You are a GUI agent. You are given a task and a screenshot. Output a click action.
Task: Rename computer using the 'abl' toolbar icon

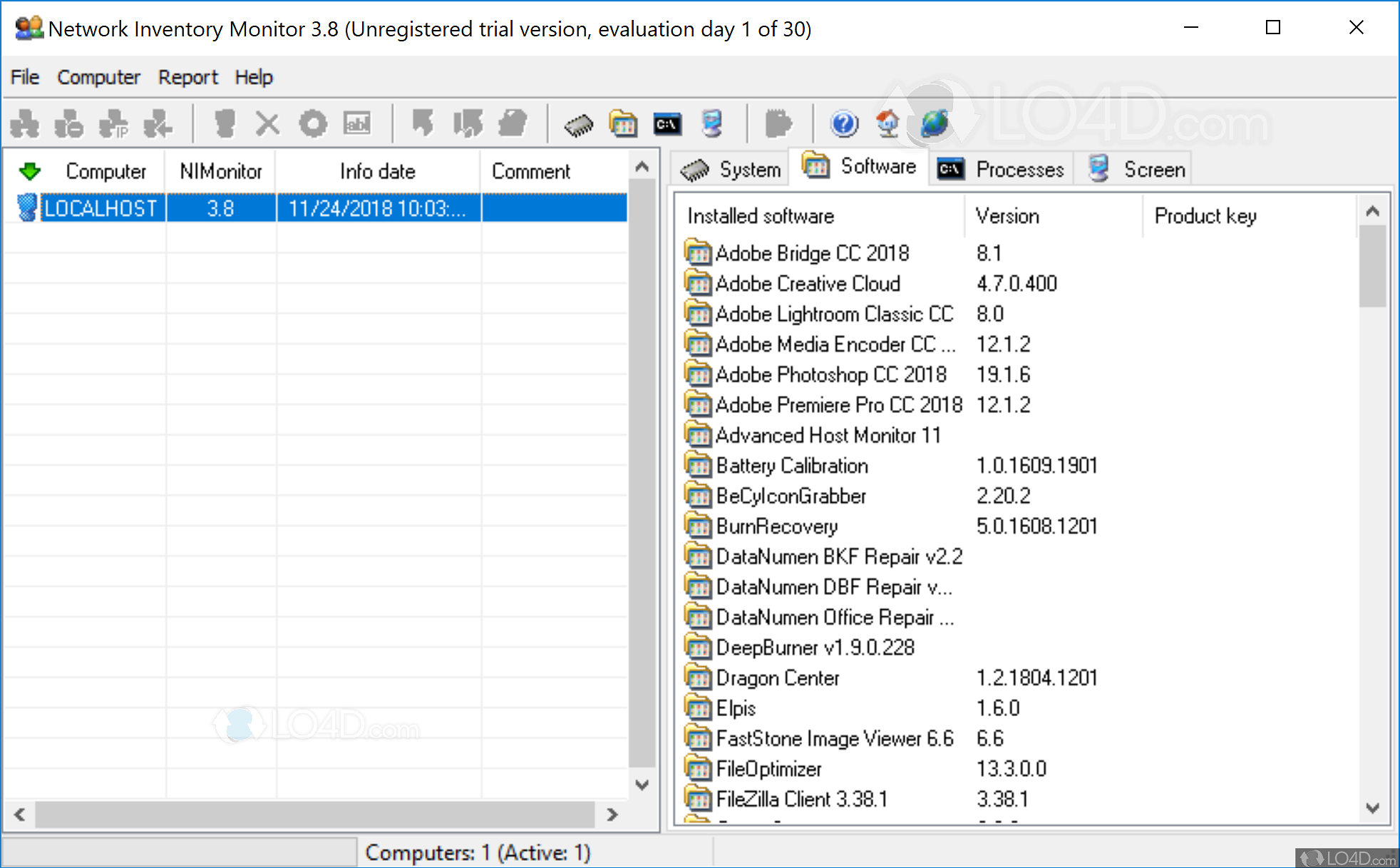[357, 123]
